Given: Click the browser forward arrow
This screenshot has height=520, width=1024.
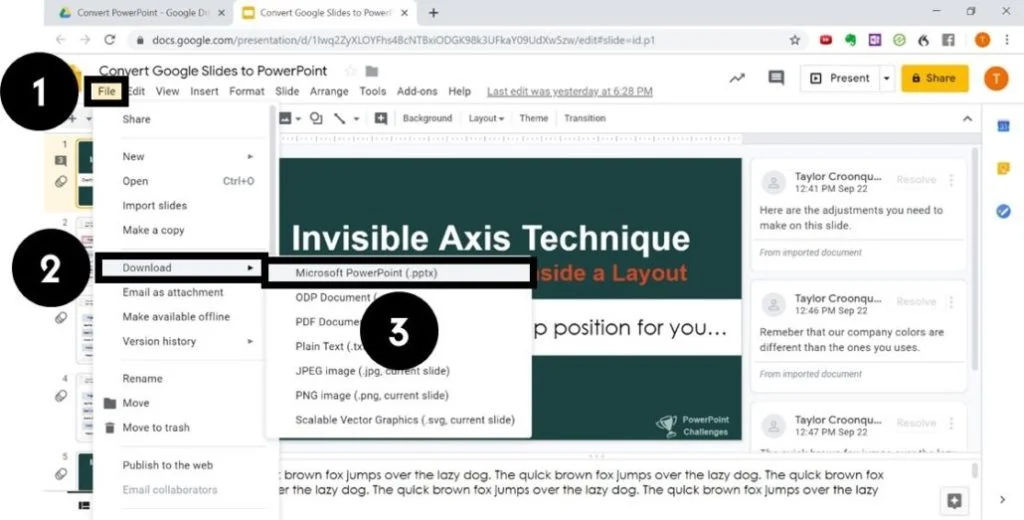Looking at the screenshot, I should 86,40.
